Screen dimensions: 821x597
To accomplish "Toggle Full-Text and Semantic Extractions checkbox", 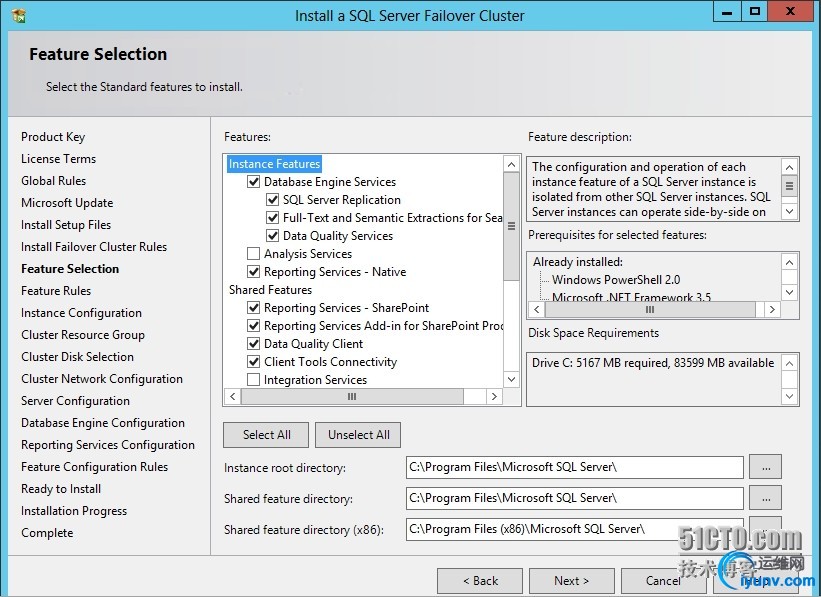I will point(272,217).
